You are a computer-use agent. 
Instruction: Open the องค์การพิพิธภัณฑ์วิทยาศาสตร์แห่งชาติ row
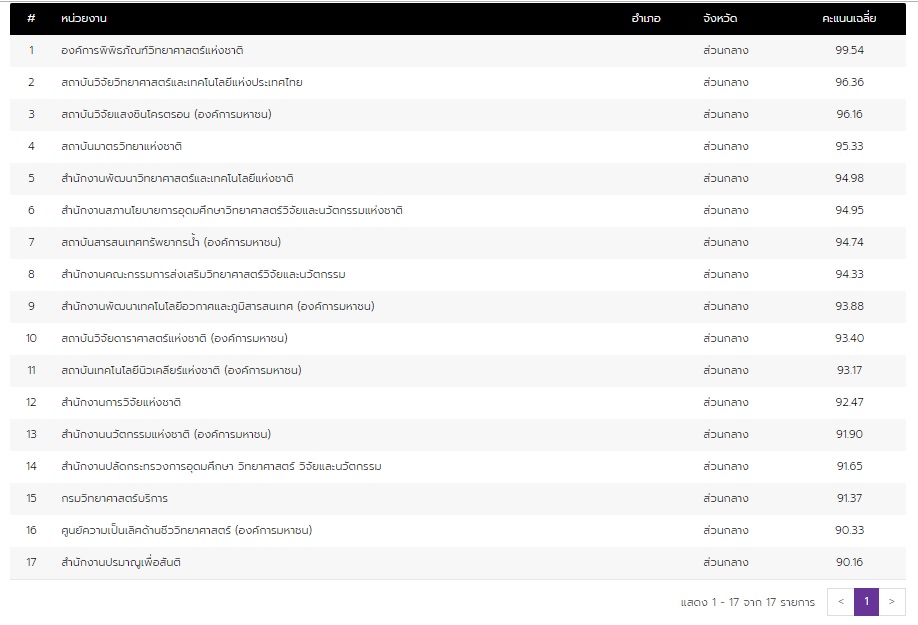click(152, 50)
